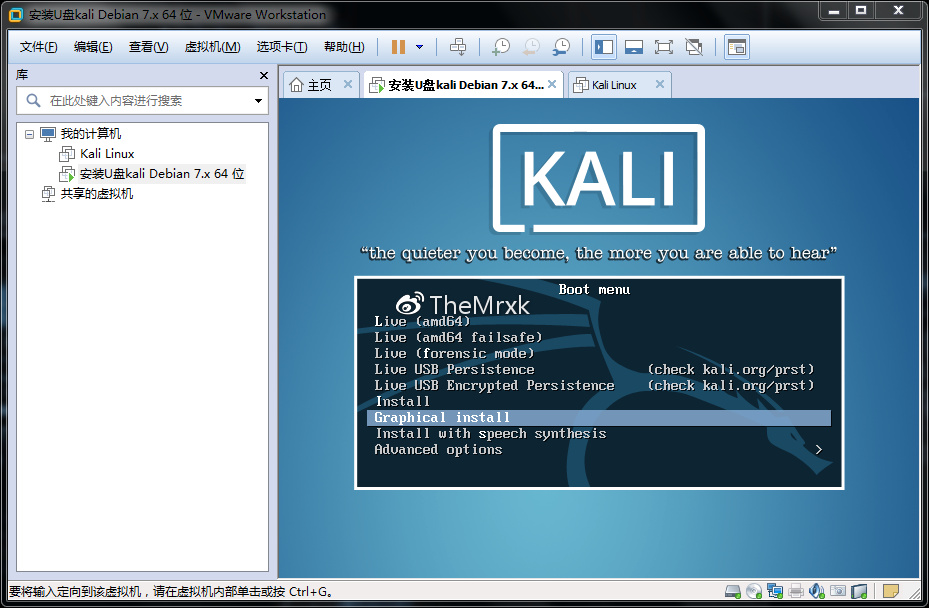Click the network adapter status bar icon
This screenshot has width=929, height=608.
tap(775, 591)
